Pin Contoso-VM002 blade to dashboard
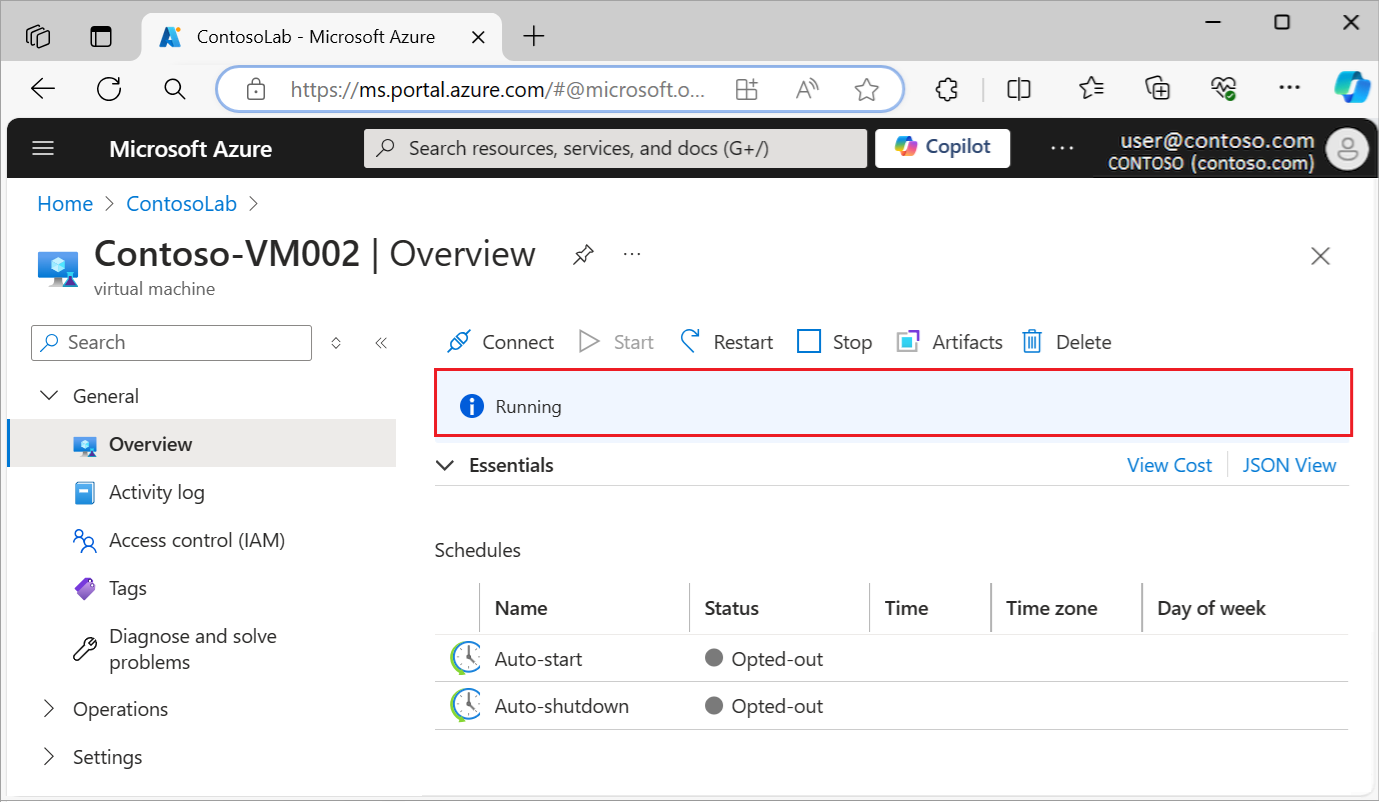Viewport: 1379px width, 802px height. 583,255
